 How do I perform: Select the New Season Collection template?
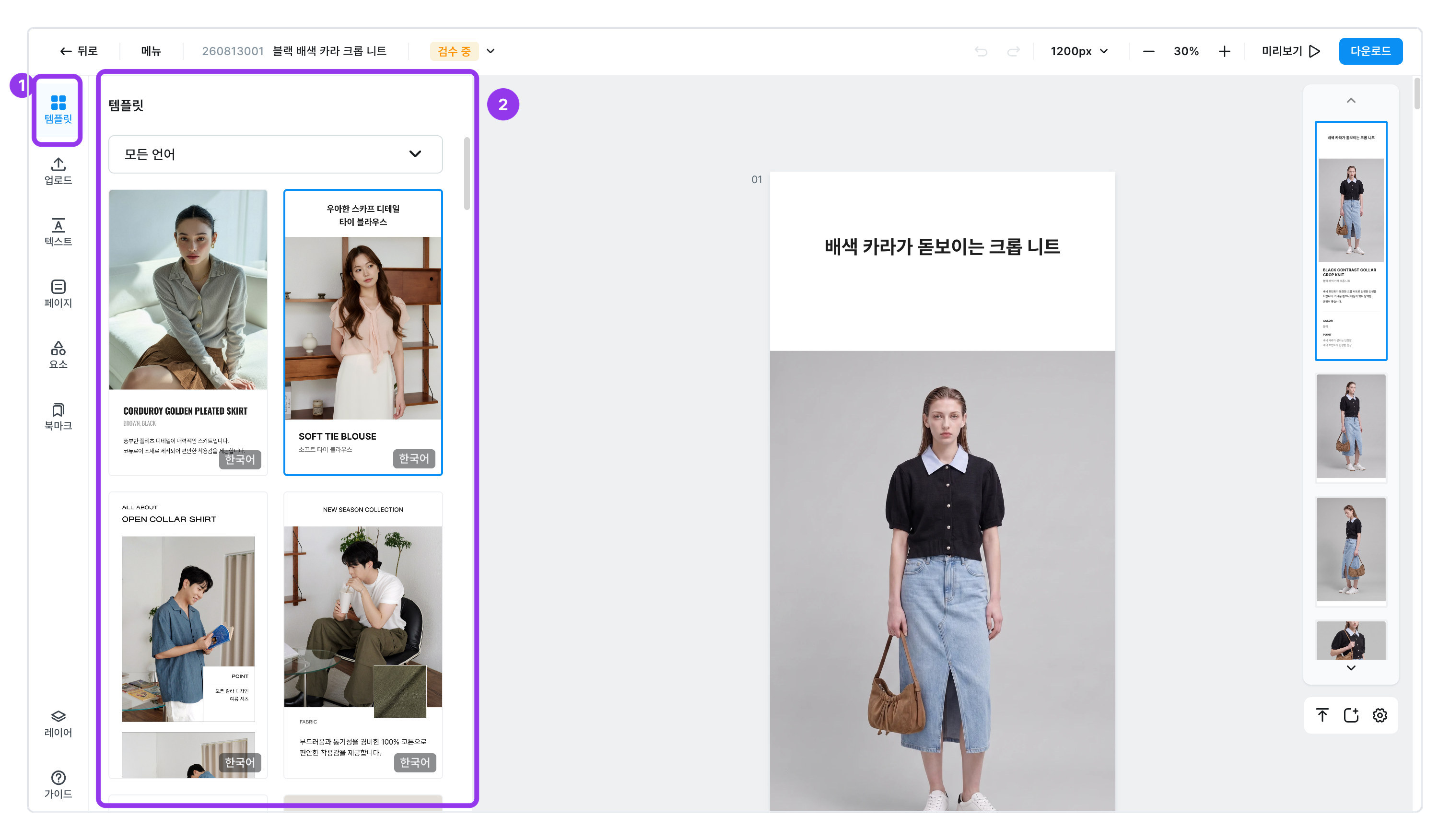click(x=363, y=635)
